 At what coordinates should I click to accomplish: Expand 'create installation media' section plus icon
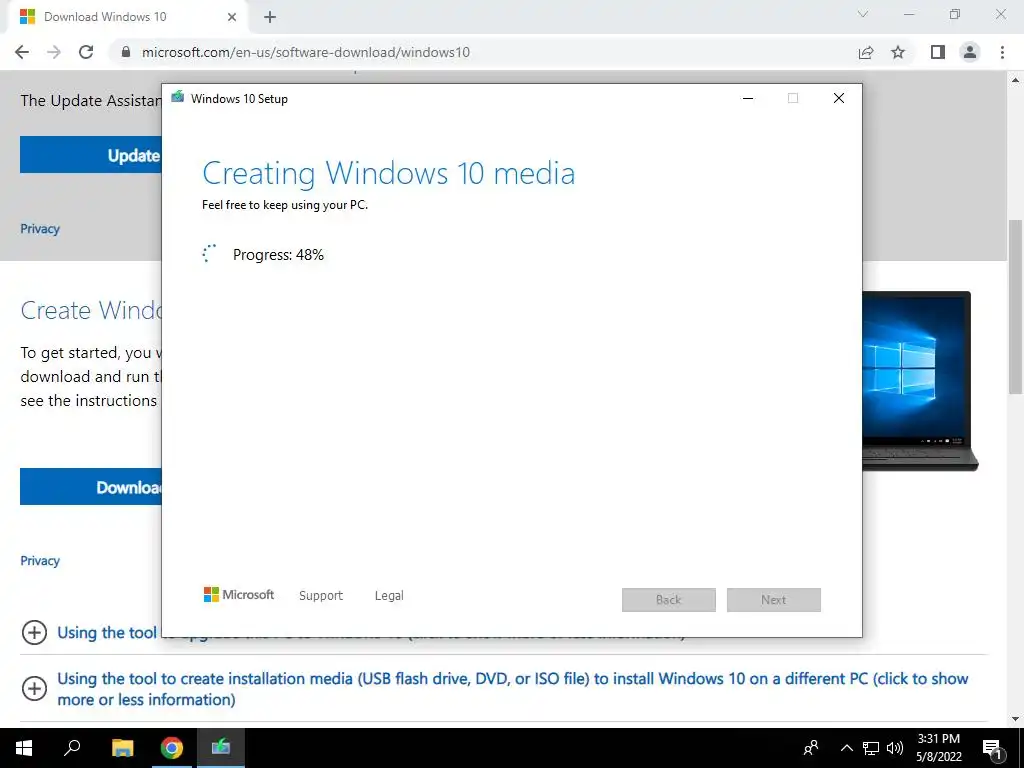(34, 688)
